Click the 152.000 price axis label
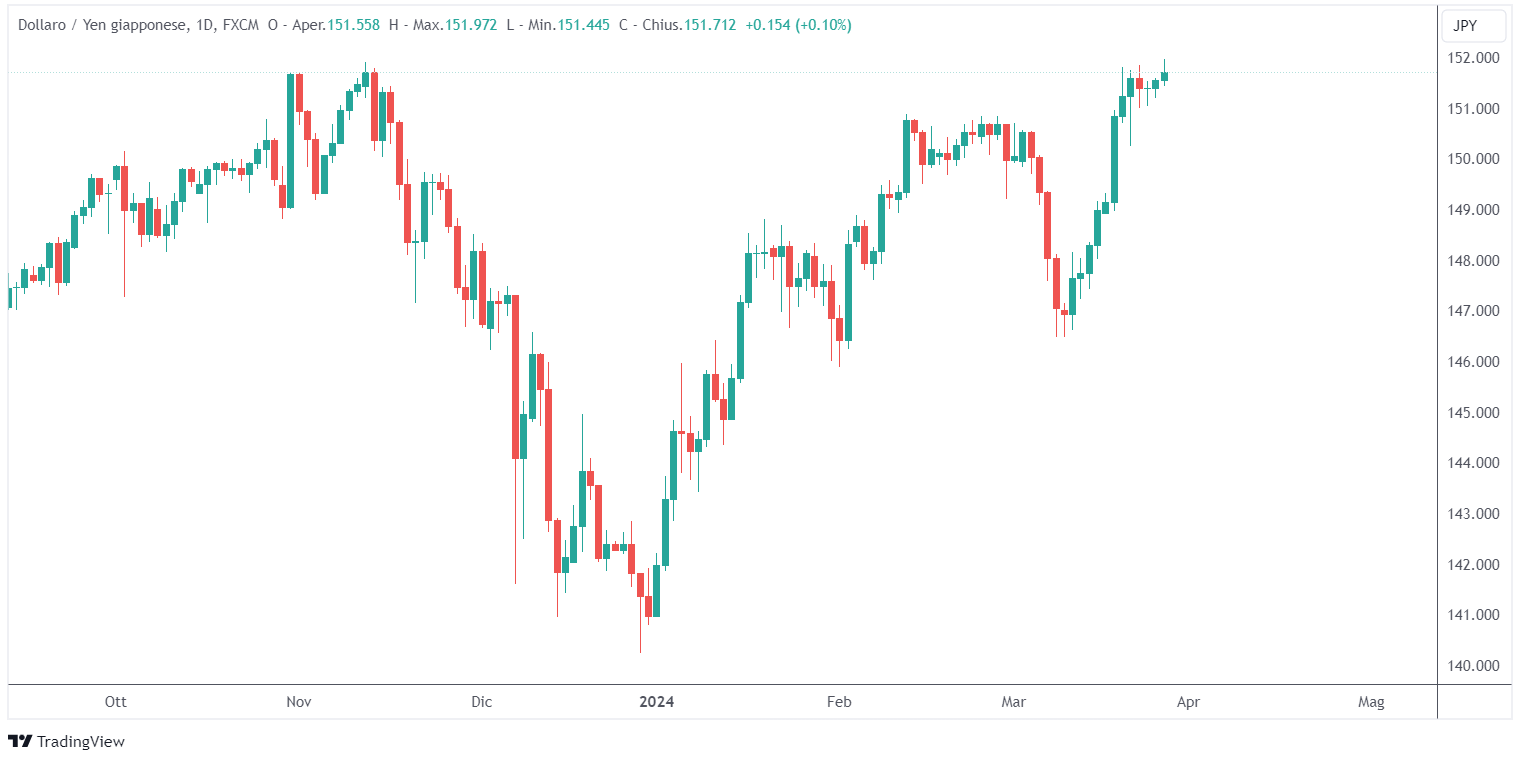The height and width of the screenshot is (758, 1520). 1474,58
